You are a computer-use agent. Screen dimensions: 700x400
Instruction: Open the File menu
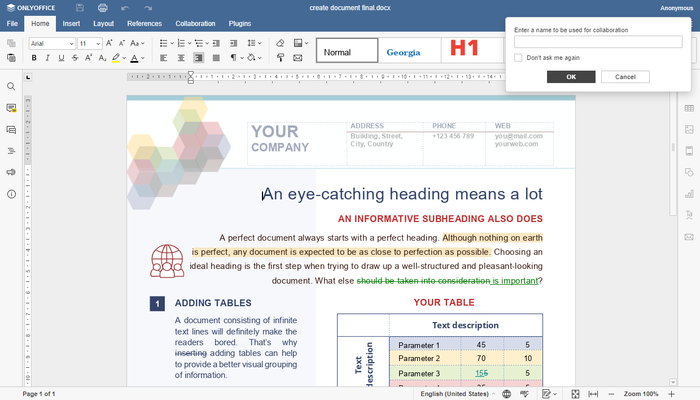coord(12,23)
